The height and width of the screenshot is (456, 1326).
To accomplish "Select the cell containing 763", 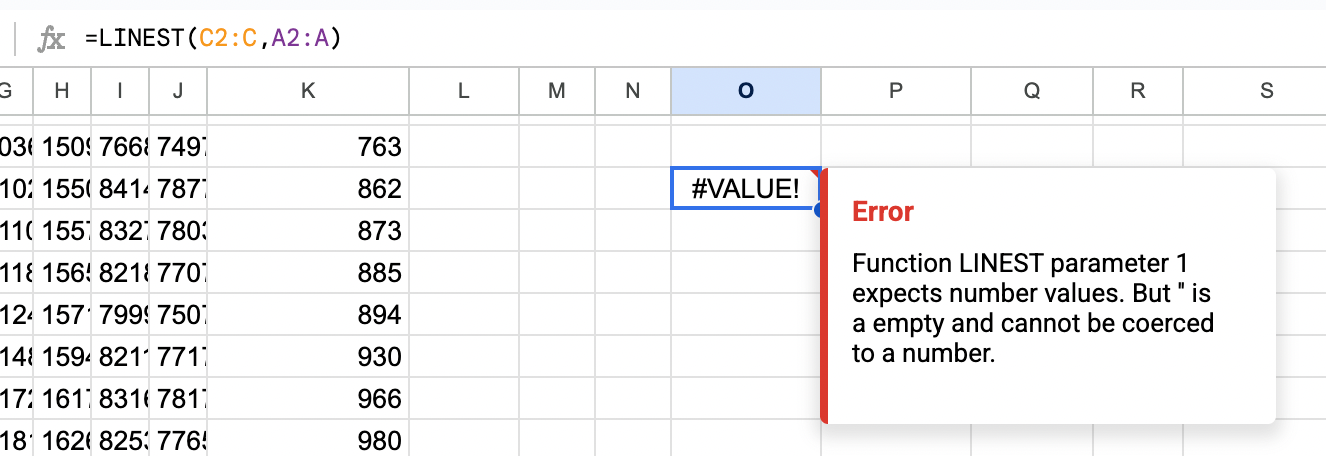I will point(308,147).
